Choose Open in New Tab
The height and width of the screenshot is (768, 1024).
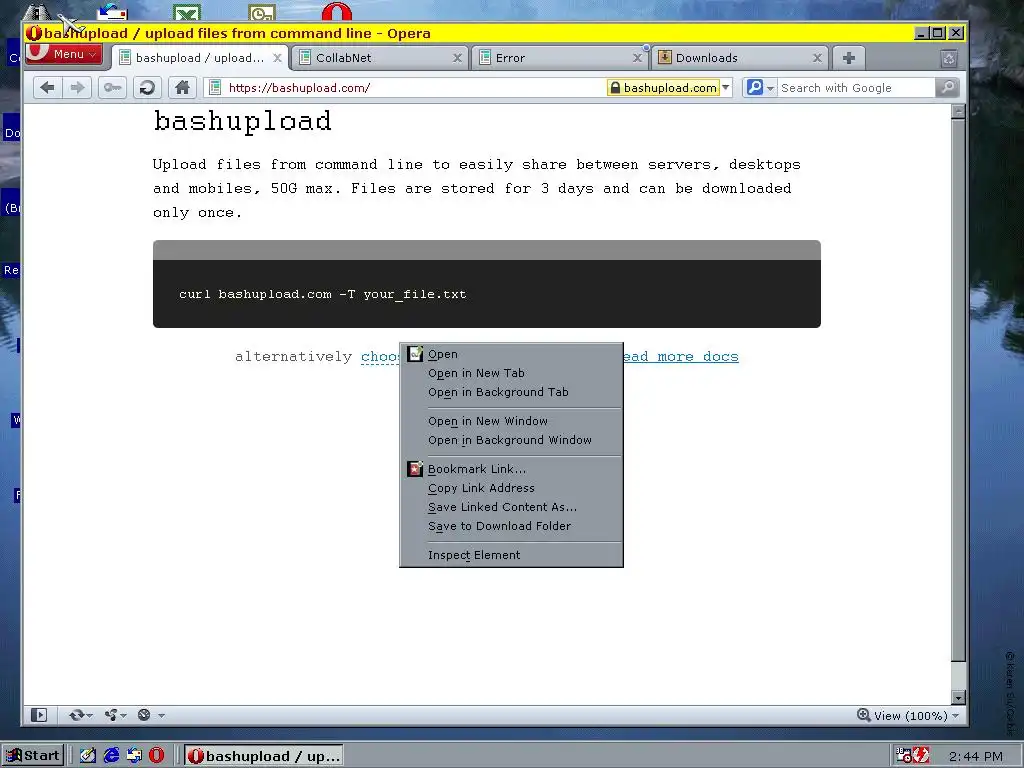tap(511, 373)
